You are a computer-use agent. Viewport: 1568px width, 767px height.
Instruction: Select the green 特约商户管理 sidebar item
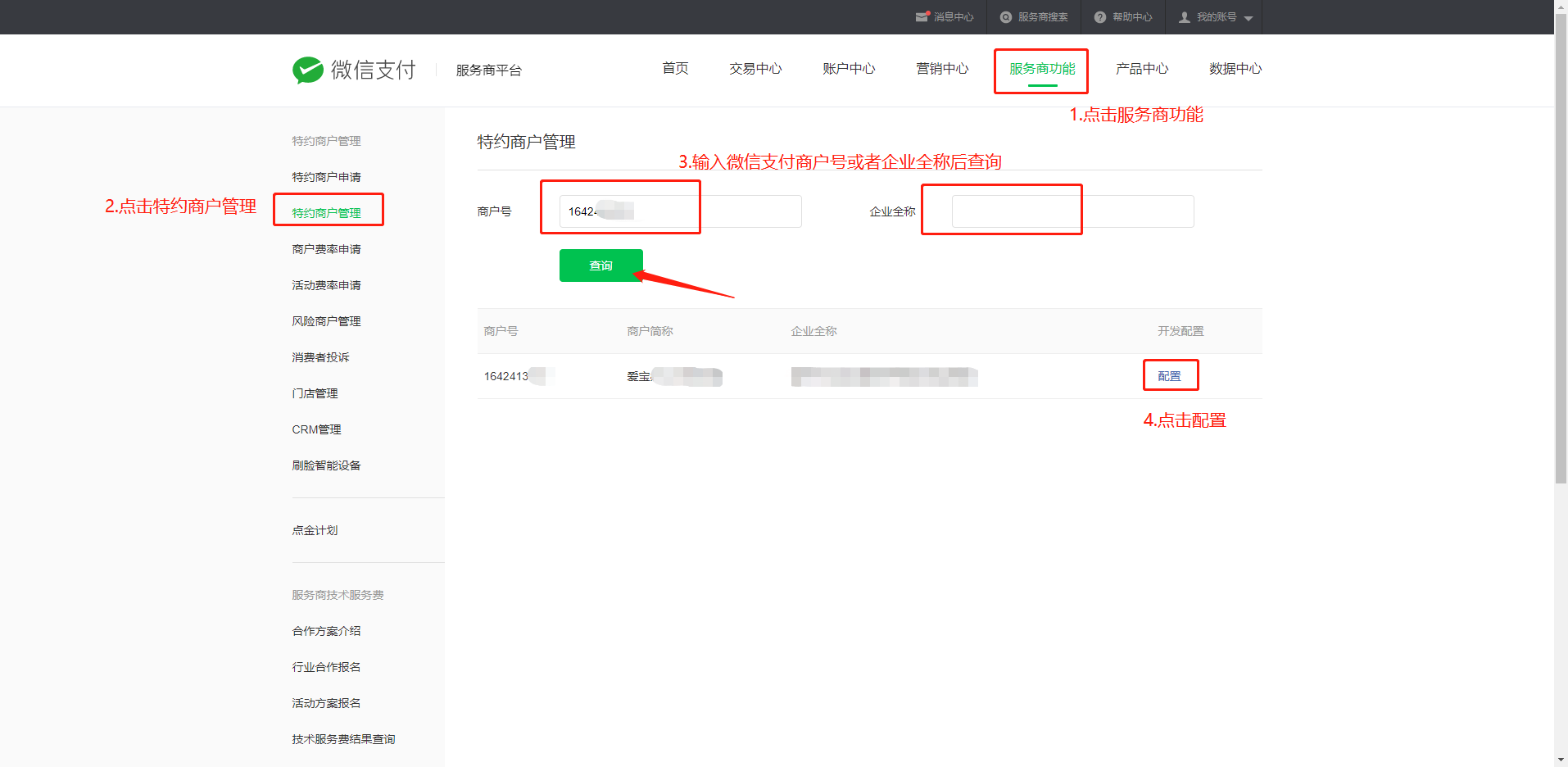point(327,213)
